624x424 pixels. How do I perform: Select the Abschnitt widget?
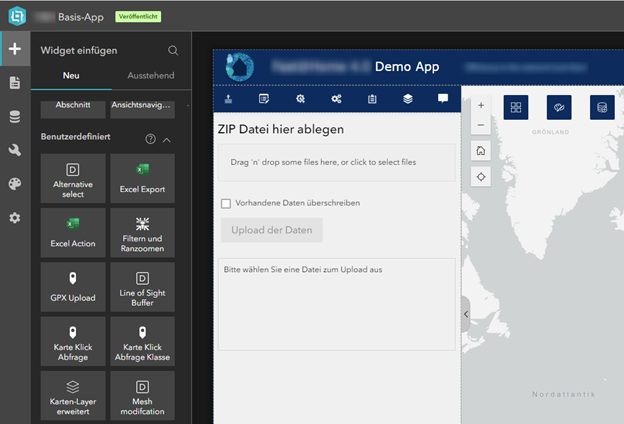(x=73, y=109)
